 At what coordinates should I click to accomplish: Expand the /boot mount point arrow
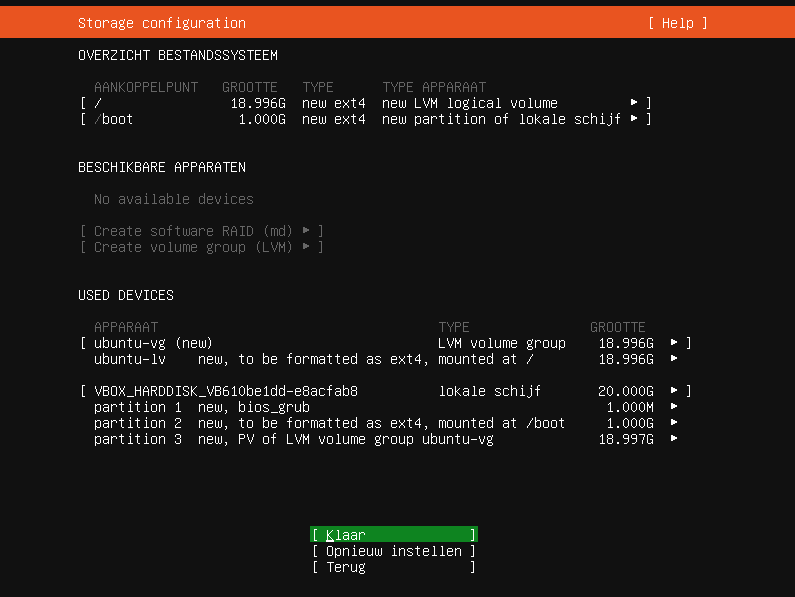[634, 119]
